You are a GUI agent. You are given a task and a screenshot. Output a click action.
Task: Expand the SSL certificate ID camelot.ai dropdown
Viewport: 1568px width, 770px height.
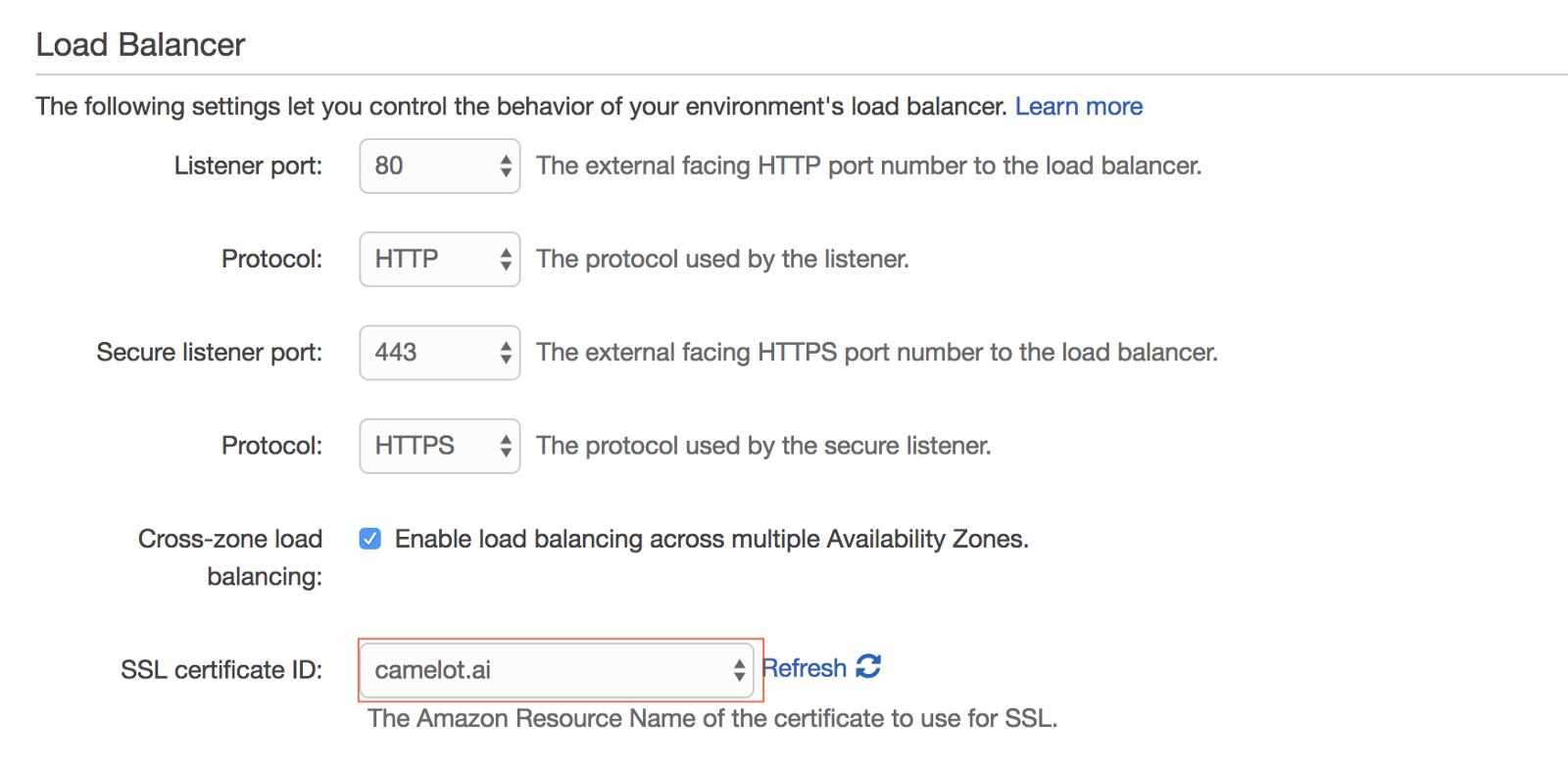(557, 670)
